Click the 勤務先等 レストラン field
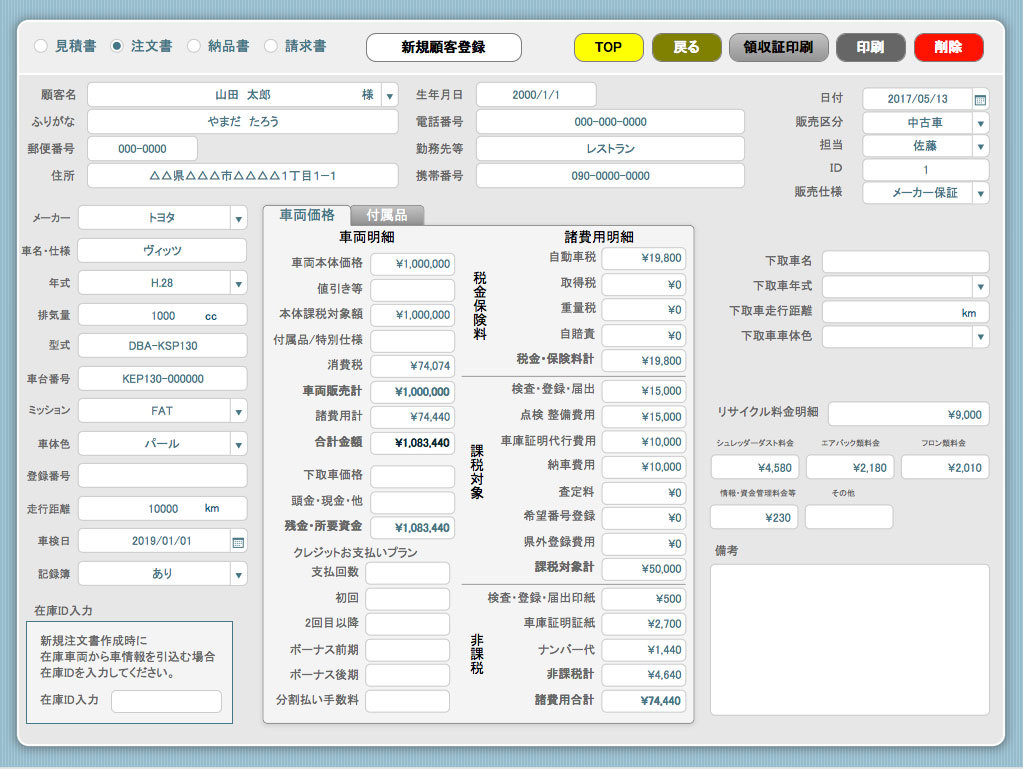Viewport: 1023px width, 769px height. click(610, 149)
